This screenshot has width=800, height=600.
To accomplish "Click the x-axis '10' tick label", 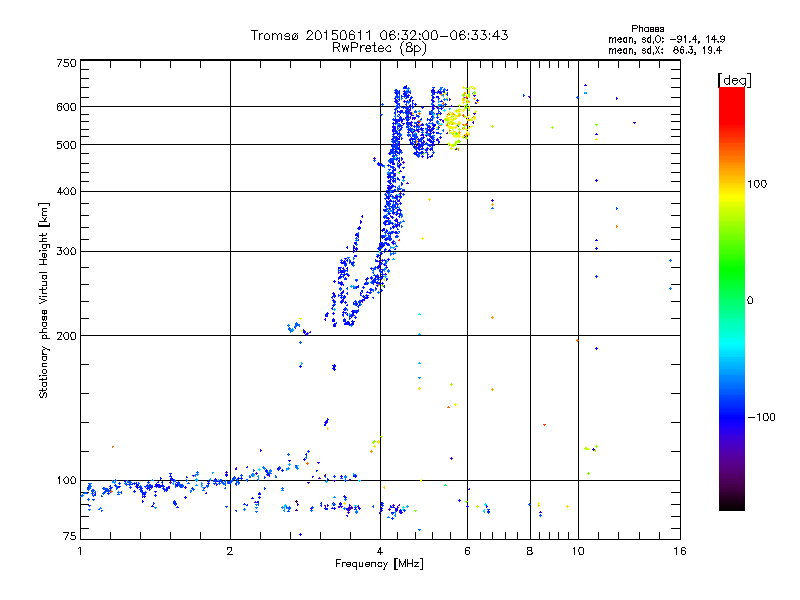I will coord(578,551).
